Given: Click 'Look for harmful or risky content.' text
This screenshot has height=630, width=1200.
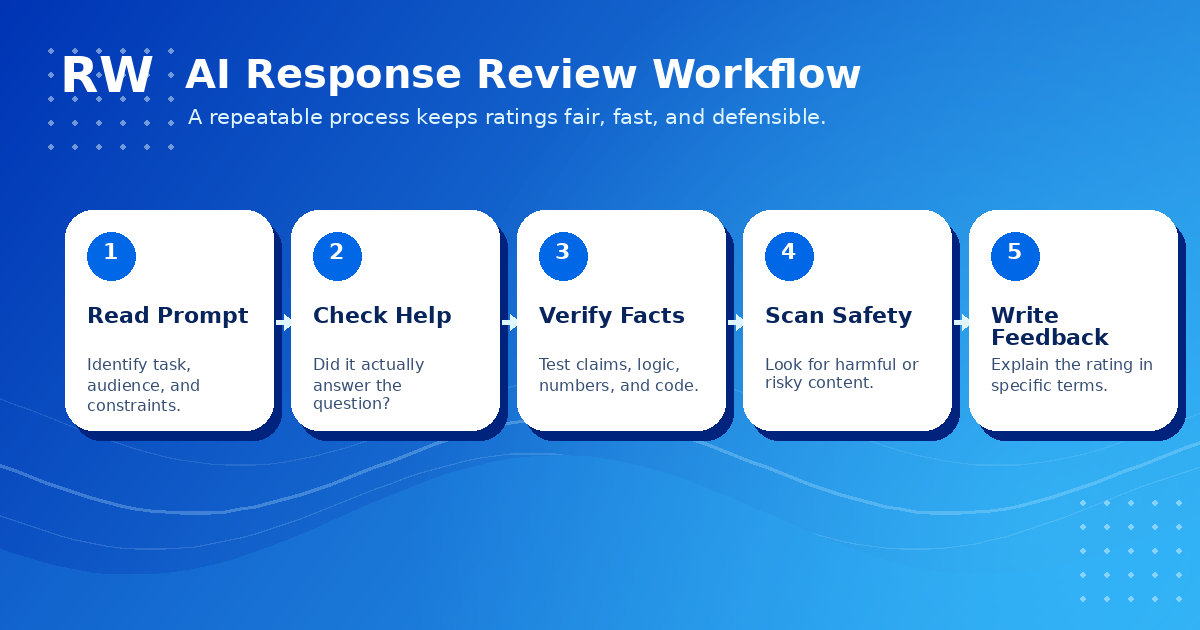Looking at the screenshot, I should [842, 375].
